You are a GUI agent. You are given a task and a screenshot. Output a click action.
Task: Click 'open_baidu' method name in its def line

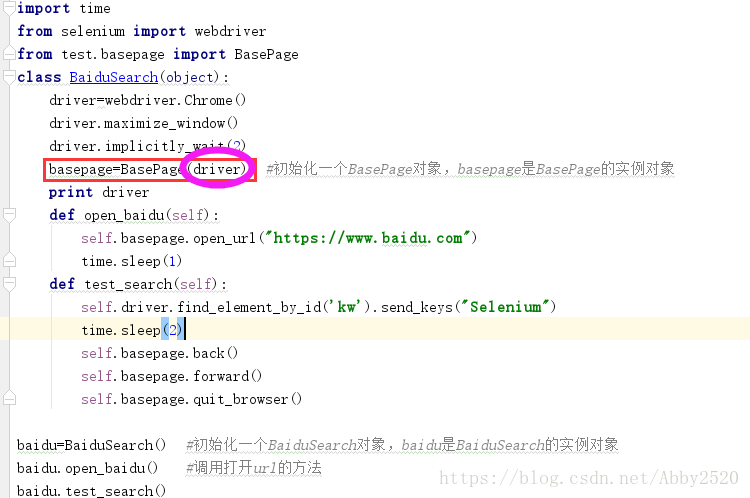click(124, 215)
